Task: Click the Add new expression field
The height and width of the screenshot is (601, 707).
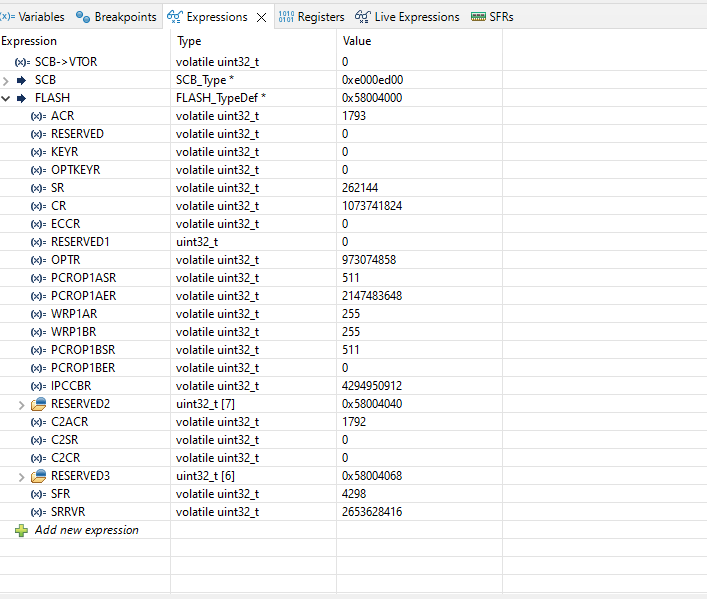Action: point(87,530)
